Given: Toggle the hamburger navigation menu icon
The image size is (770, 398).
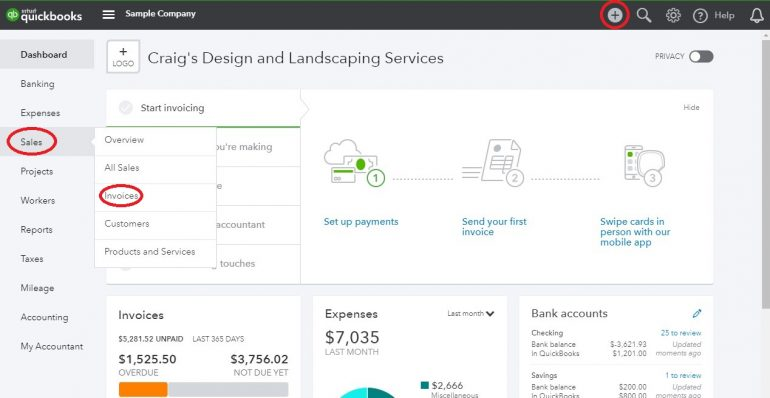Looking at the screenshot, I should [109, 14].
